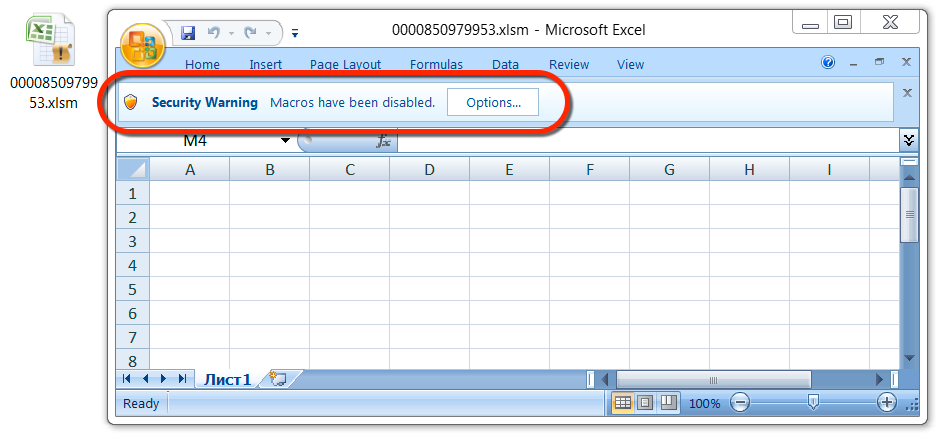Restore down the workbook window

[x=879, y=62]
